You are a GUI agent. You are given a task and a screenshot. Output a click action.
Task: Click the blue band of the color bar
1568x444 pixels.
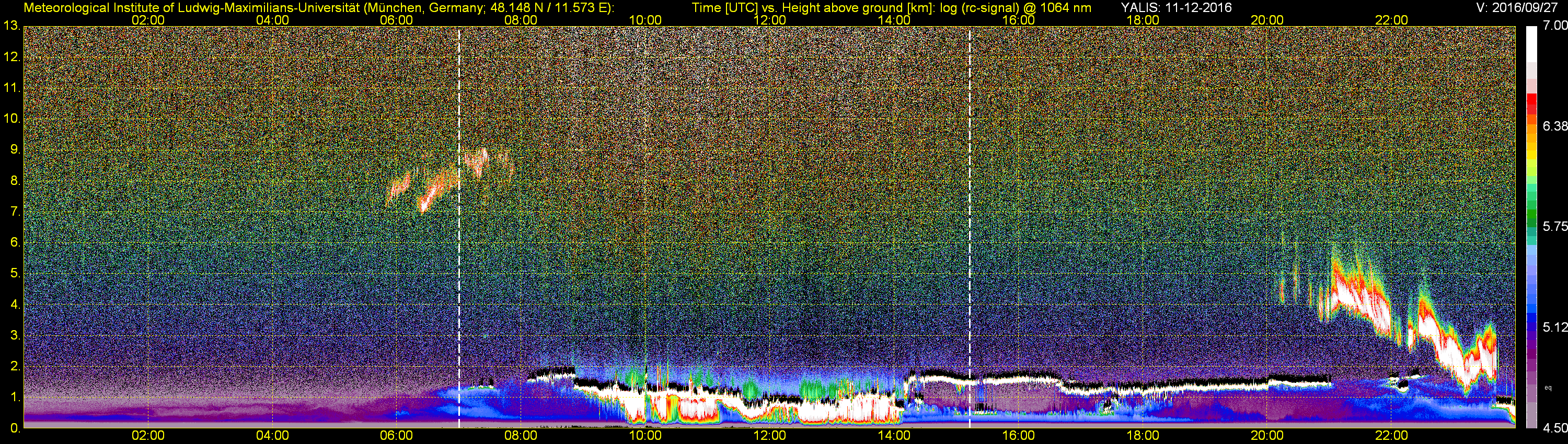click(1531, 310)
